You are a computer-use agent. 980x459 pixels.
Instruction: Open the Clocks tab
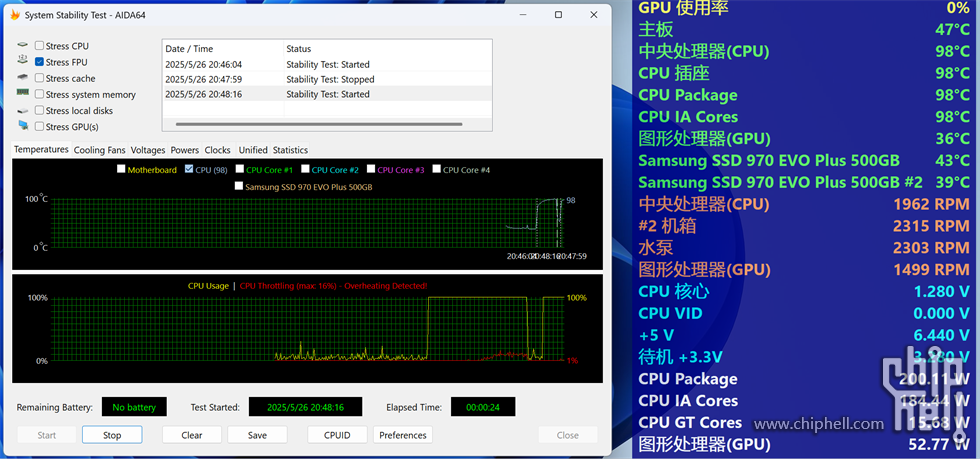218,150
